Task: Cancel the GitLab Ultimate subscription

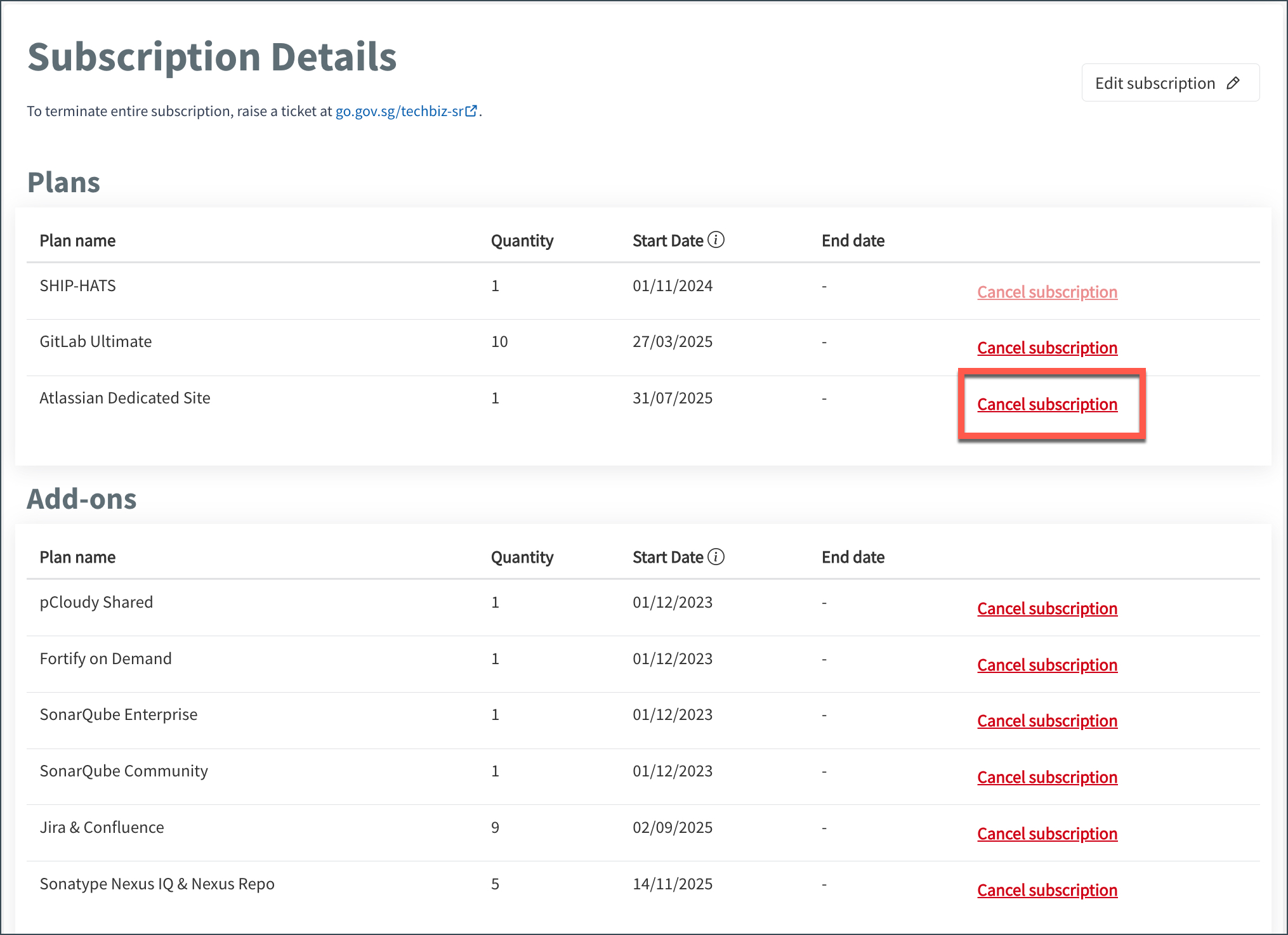Action: pyautogui.click(x=1047, y=348)
